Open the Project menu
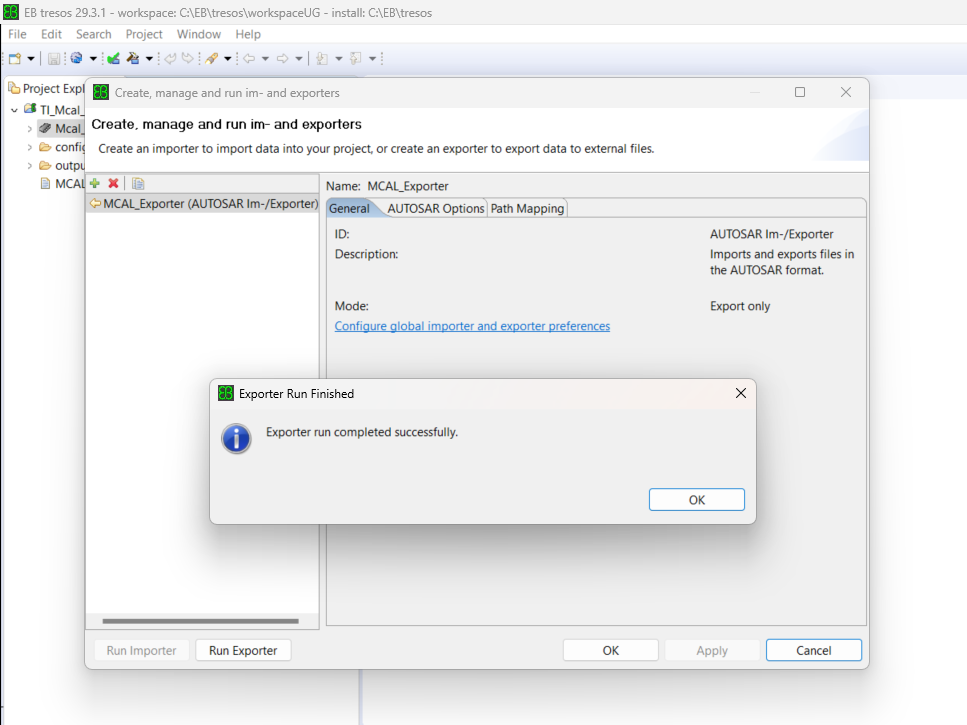Viewport: 967px width, 725px height. [x=144, y=34]
